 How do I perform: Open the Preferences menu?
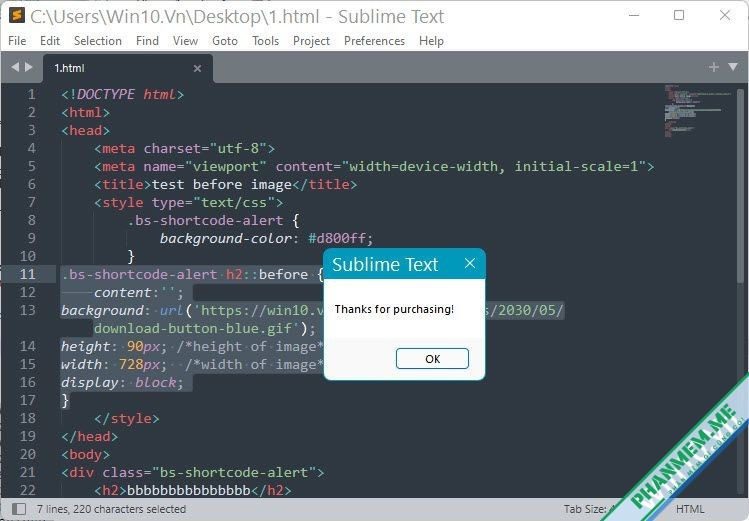[374, 41]
